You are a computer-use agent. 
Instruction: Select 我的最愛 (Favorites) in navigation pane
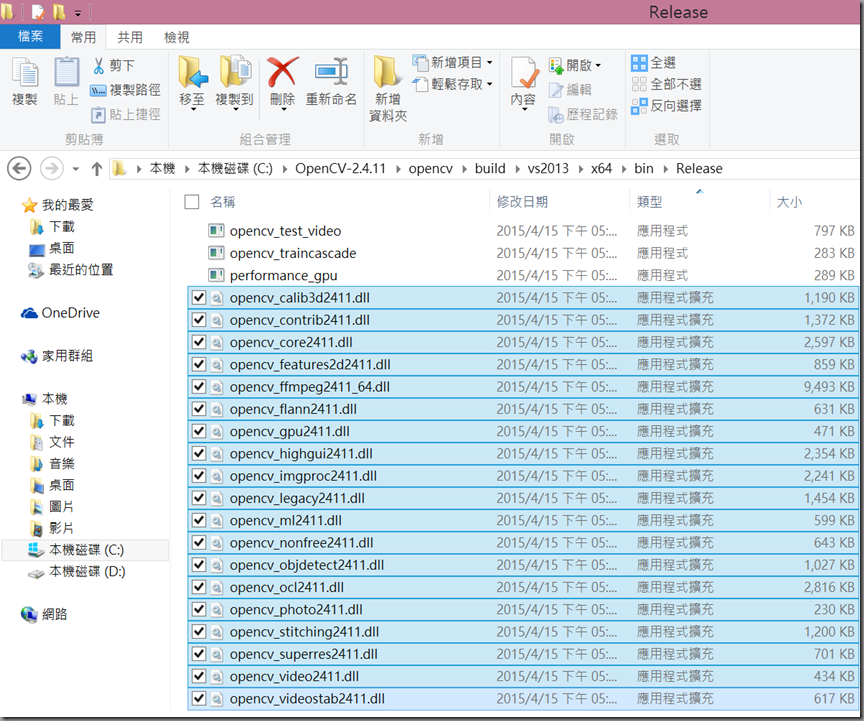(x=58, y=205)
